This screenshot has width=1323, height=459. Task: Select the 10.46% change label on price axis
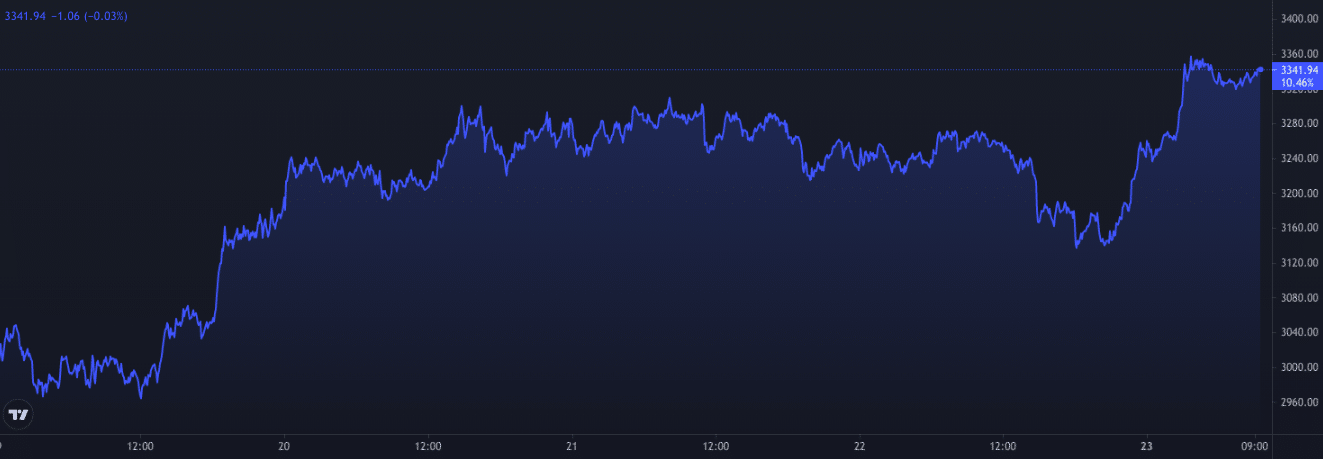(1294, 82)
